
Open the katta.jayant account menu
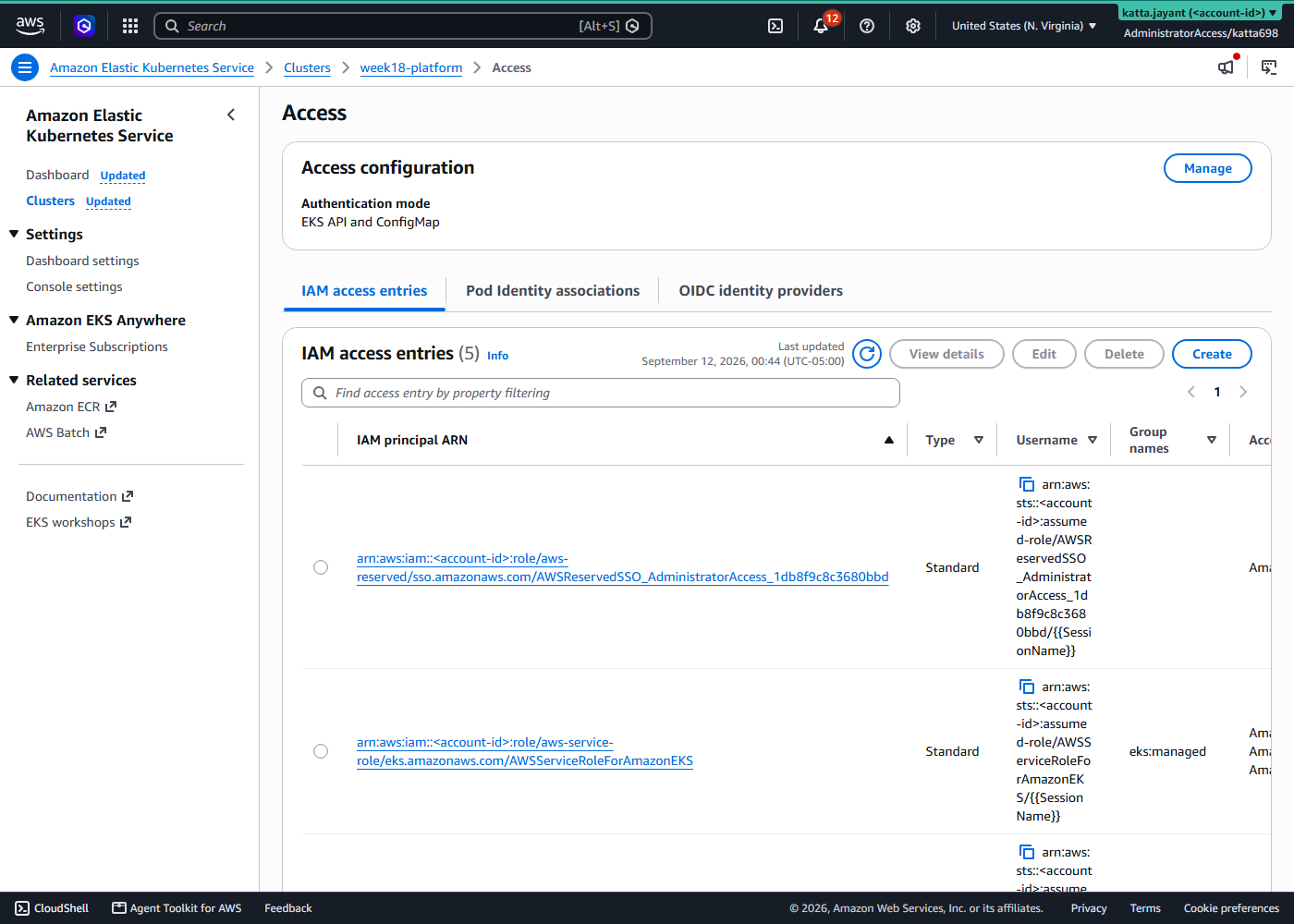pos(1201,13)
